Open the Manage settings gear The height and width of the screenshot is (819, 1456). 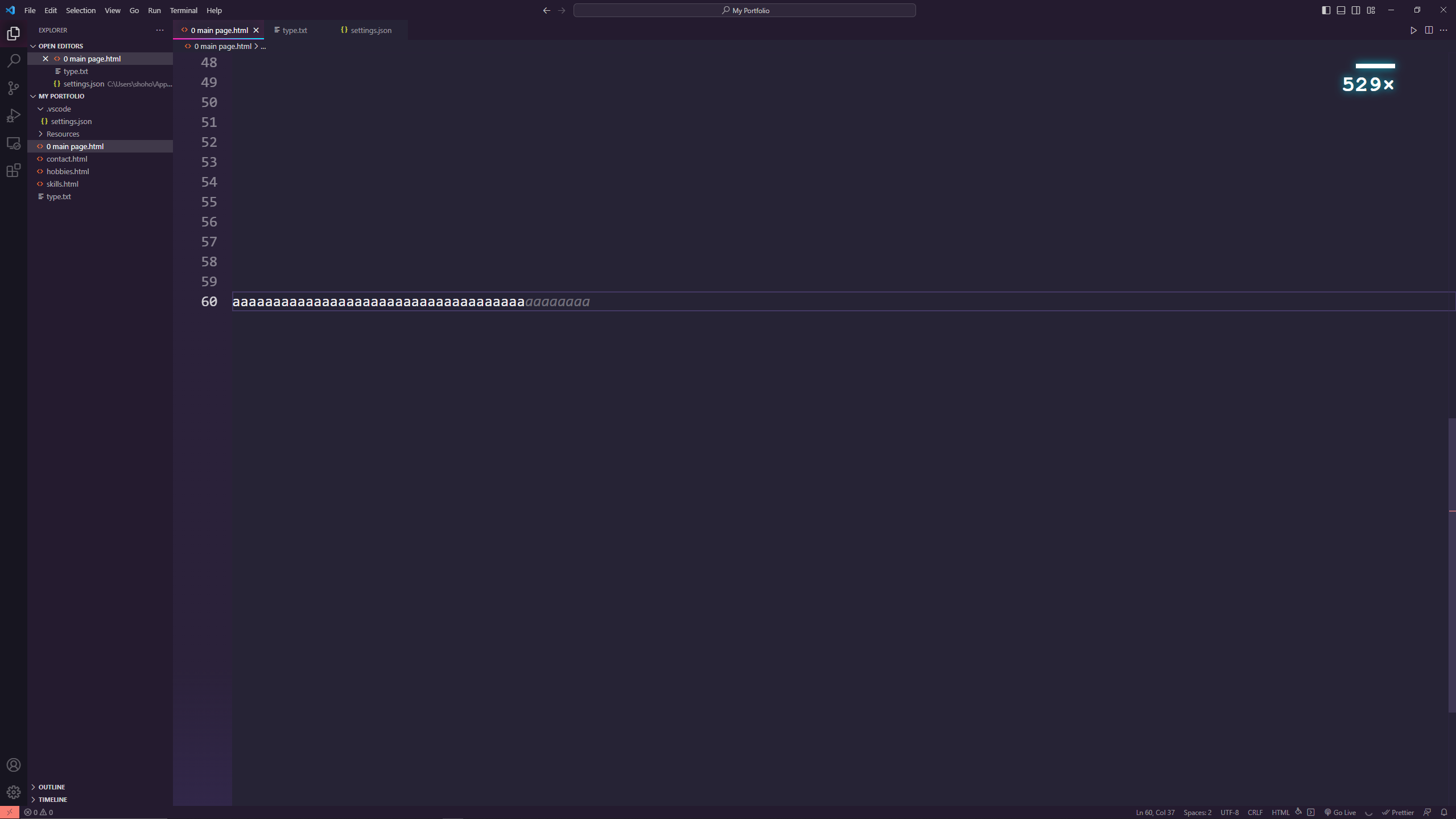pos(13,792)
